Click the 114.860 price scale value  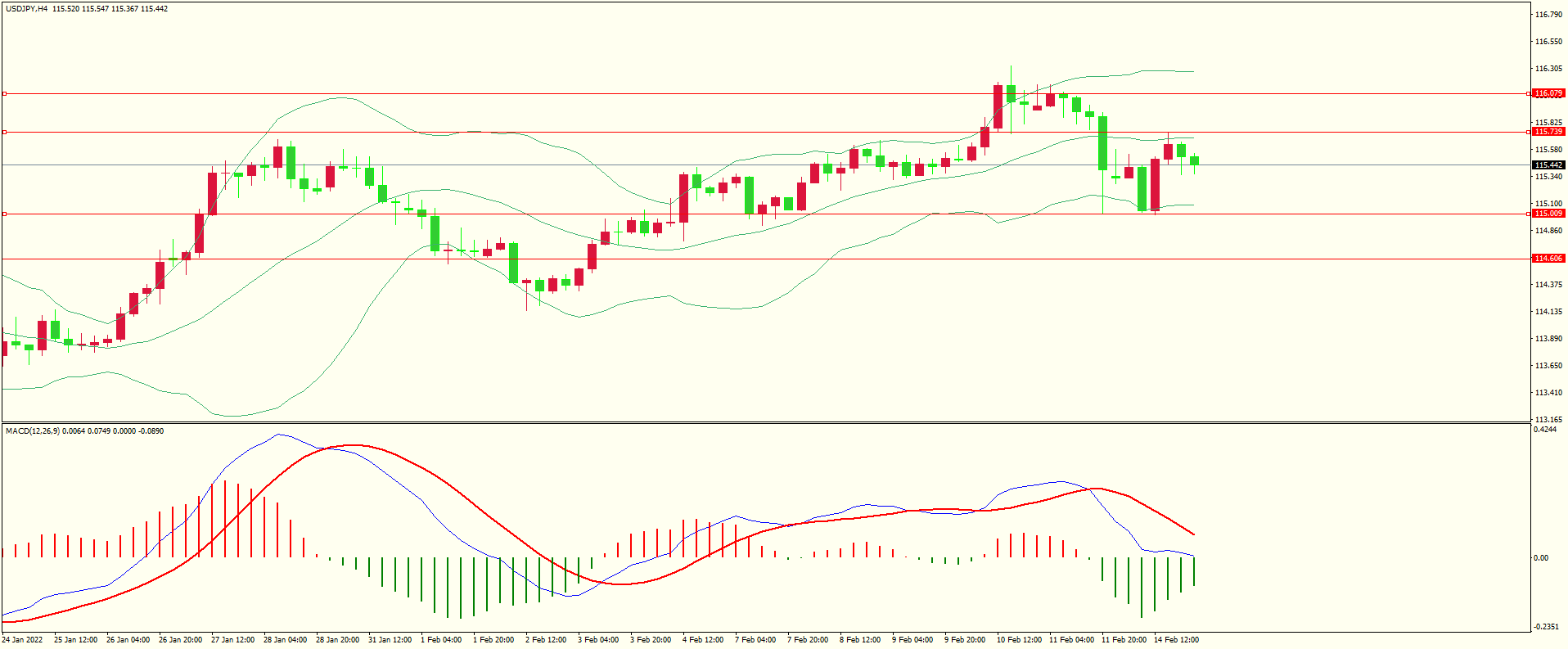point(1549,231)
